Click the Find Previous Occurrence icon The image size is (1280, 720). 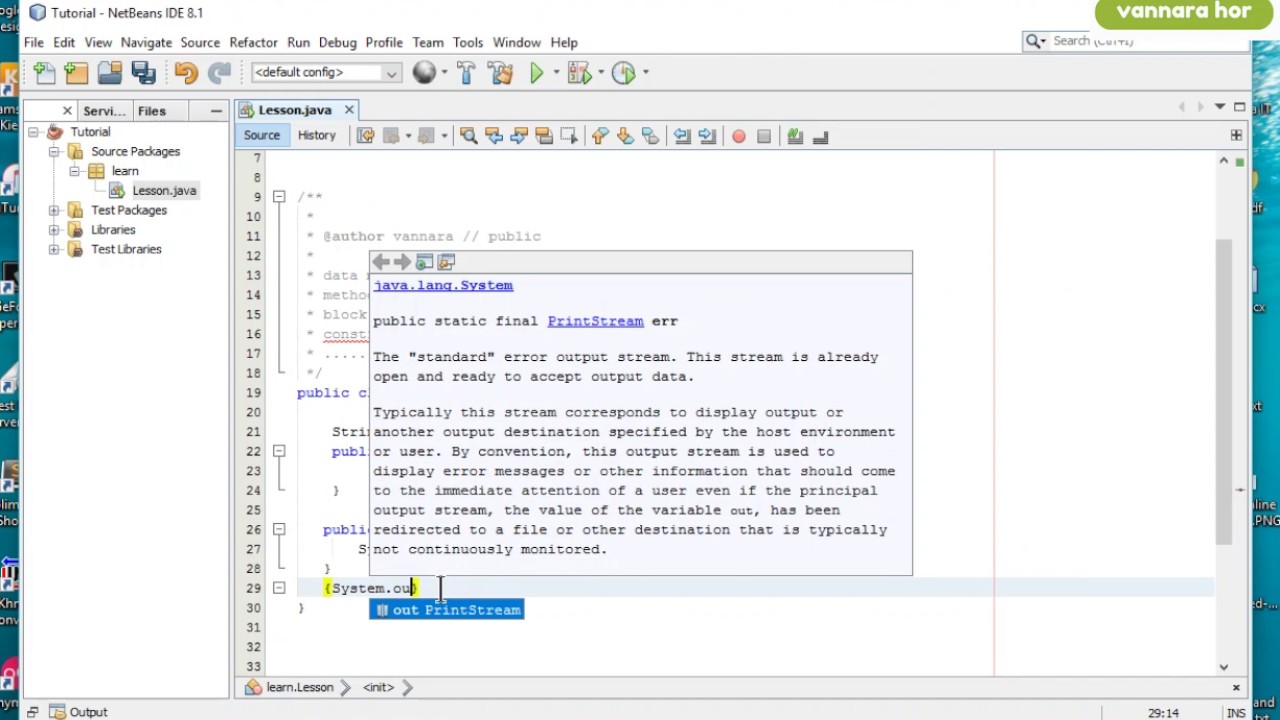(494, 136)
